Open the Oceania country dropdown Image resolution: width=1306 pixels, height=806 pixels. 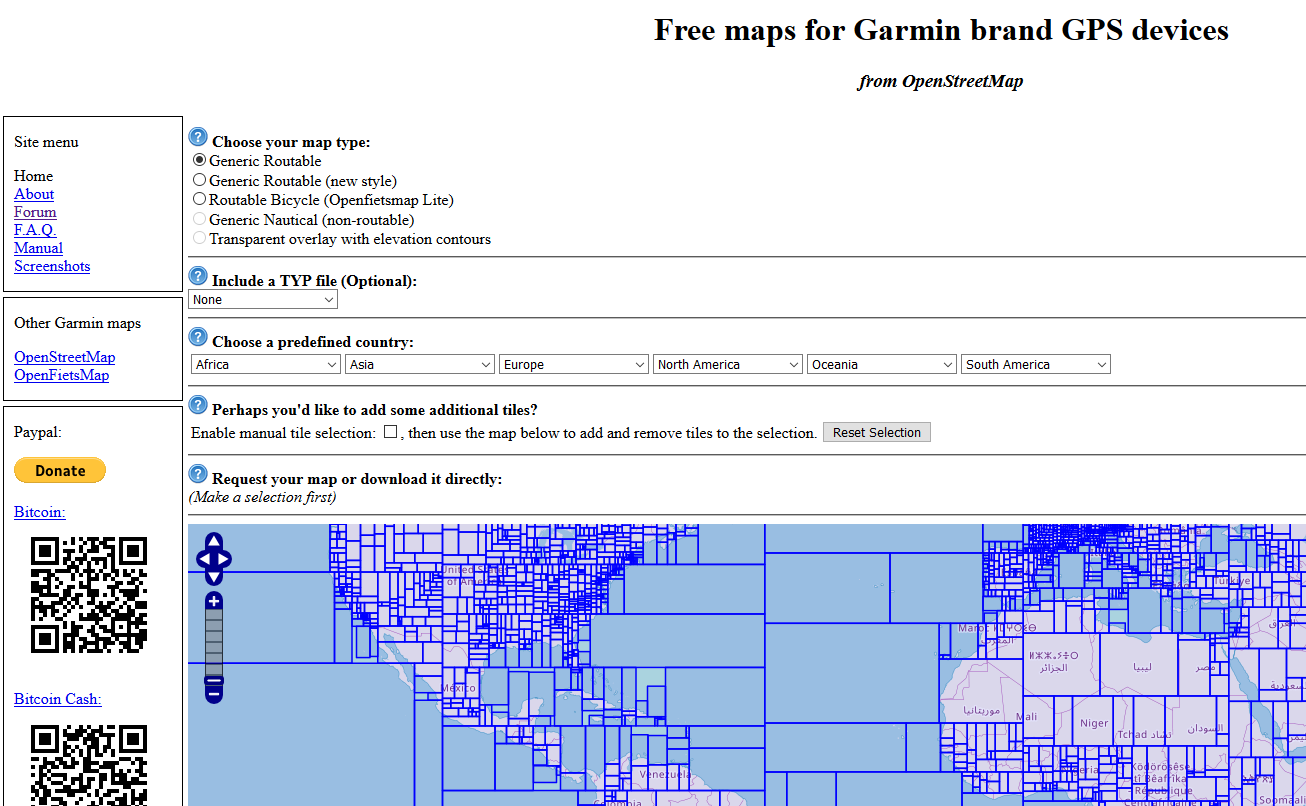click(x=882, y=365)
